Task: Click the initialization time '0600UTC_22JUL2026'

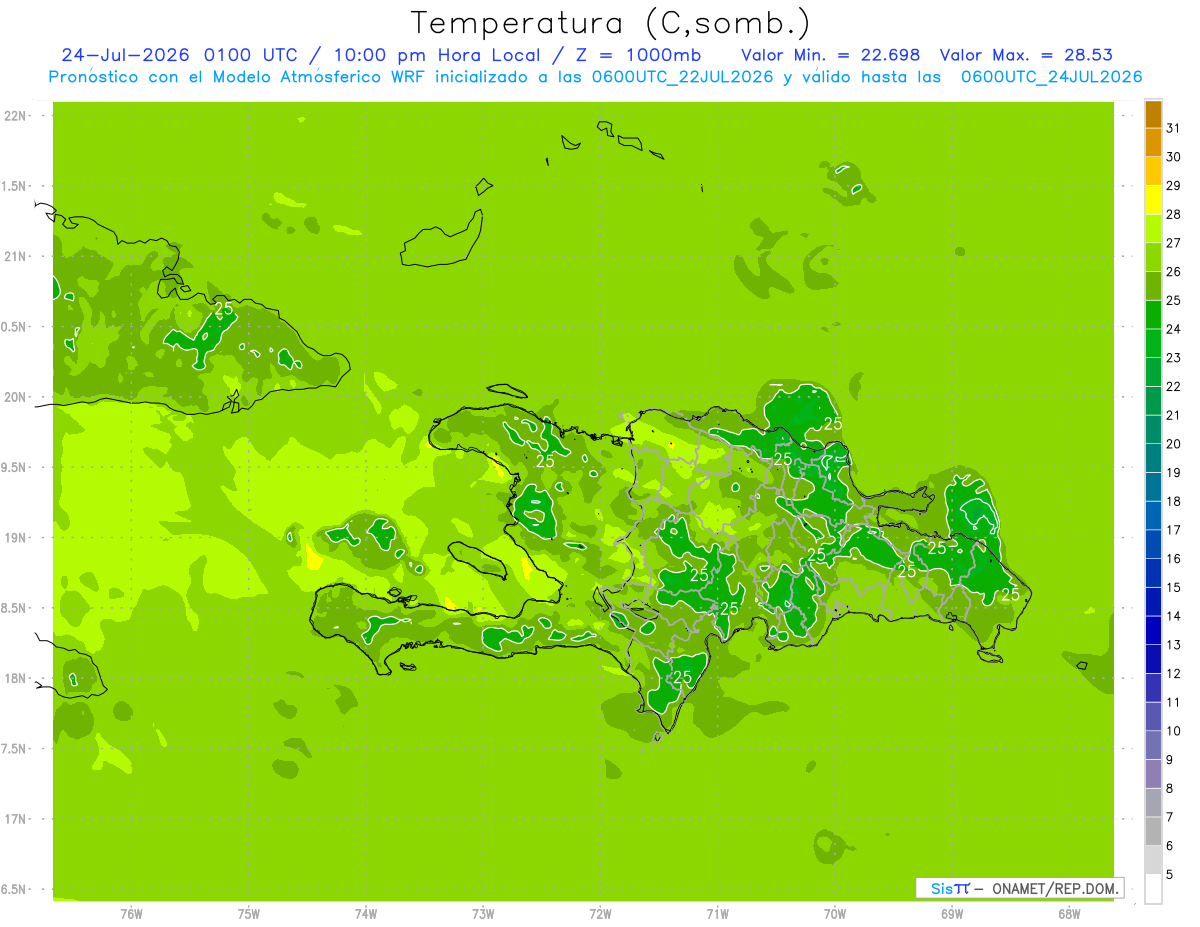Action: pyautogui.click(x=680, y=77)
